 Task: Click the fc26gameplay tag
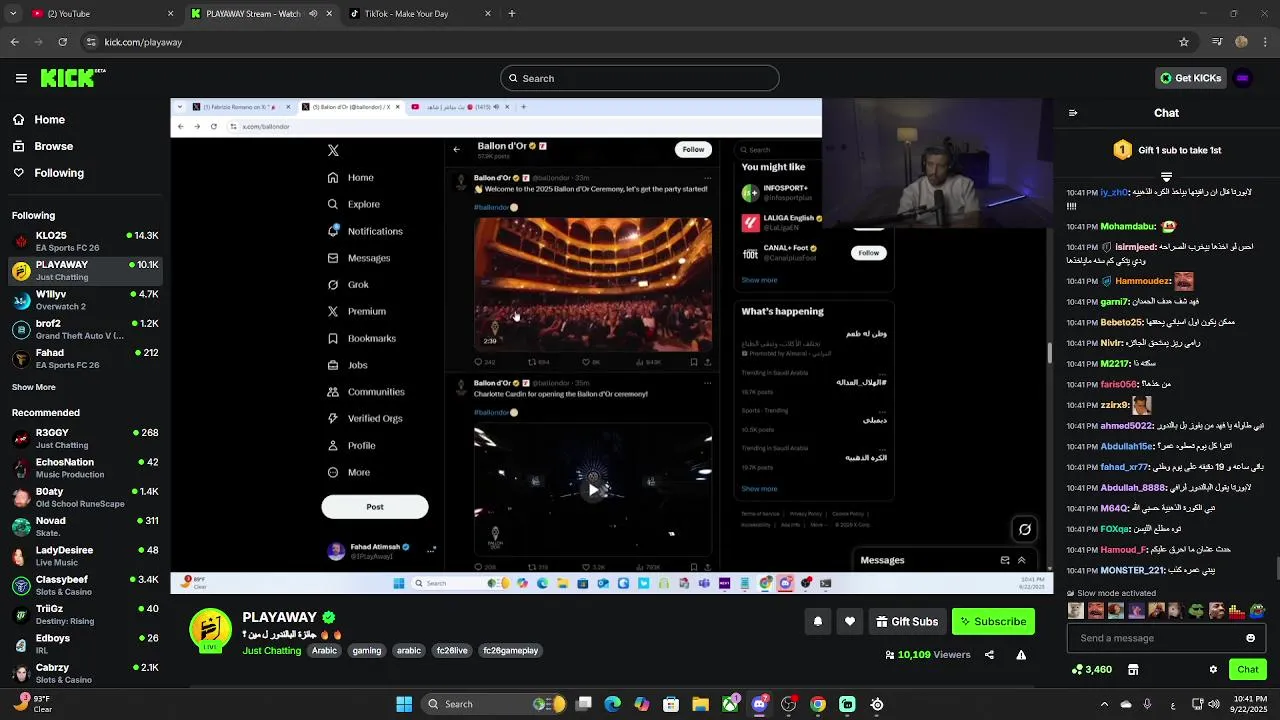(x=511, y=650)
